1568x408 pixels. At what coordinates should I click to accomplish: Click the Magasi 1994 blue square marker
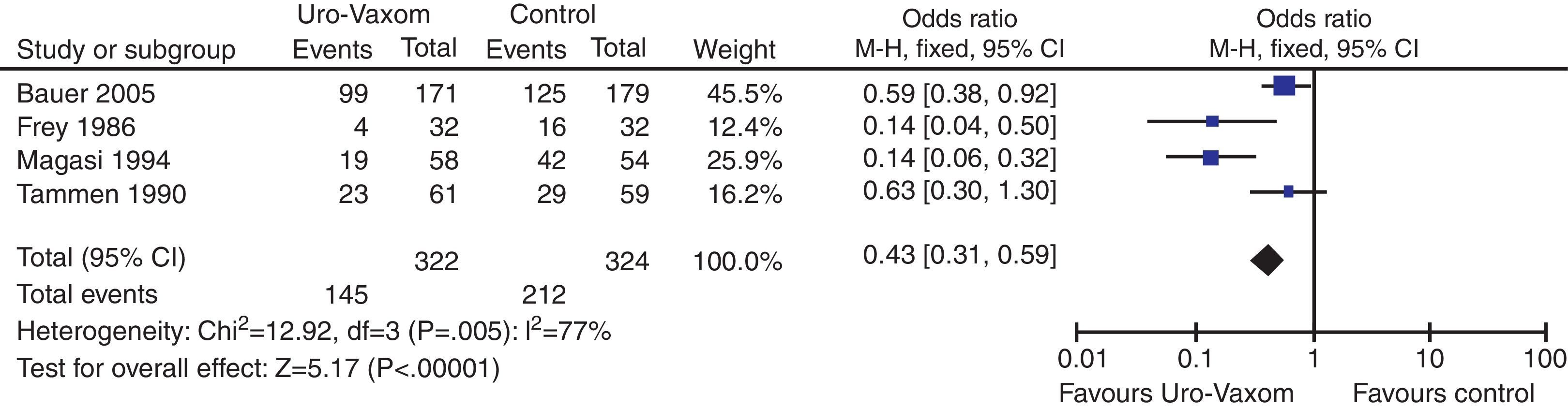[1211, 158]
